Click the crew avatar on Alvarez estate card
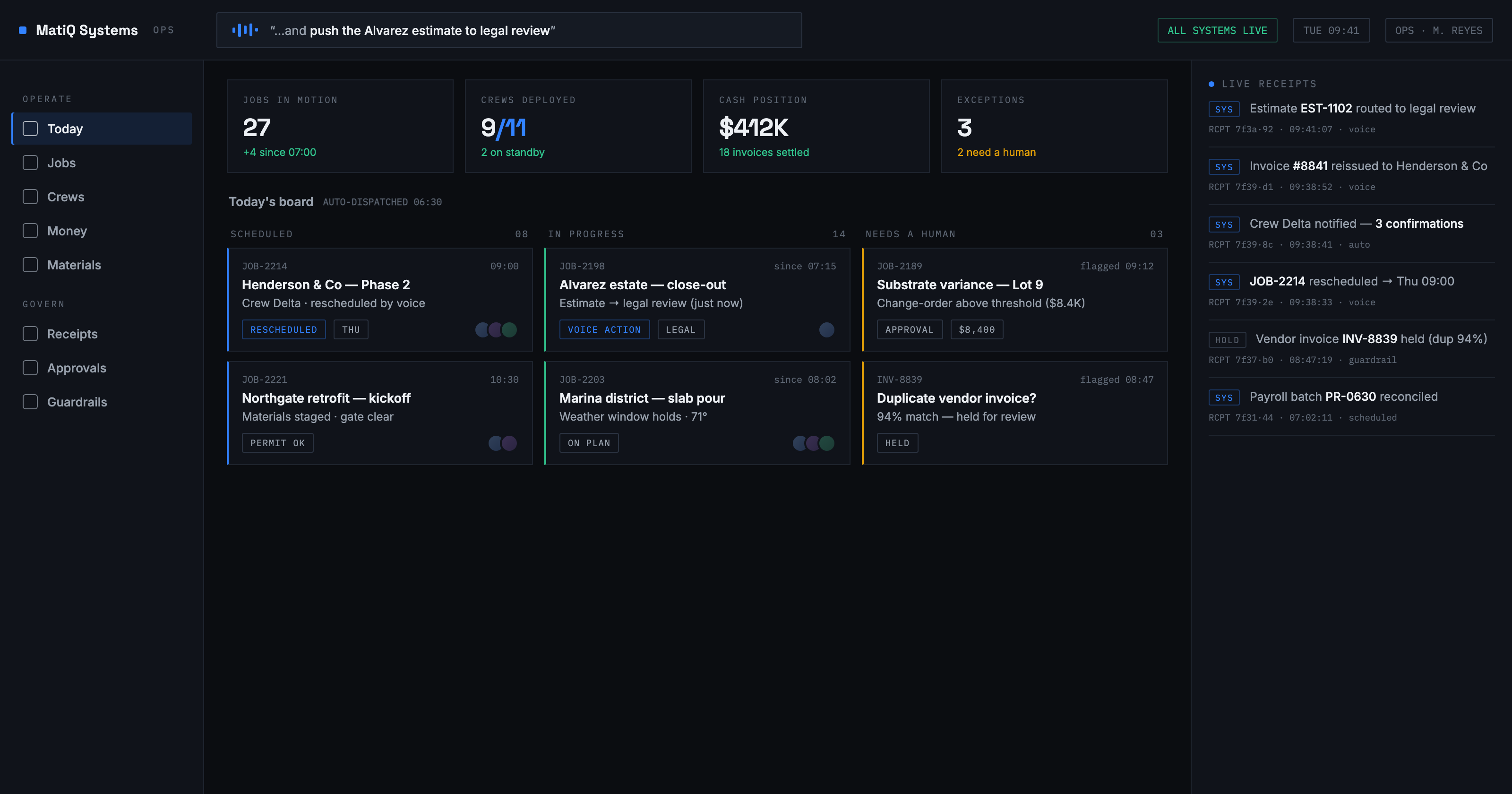Image resolution: width=1512 pixels, height=794 pixels. pos(826,329)
